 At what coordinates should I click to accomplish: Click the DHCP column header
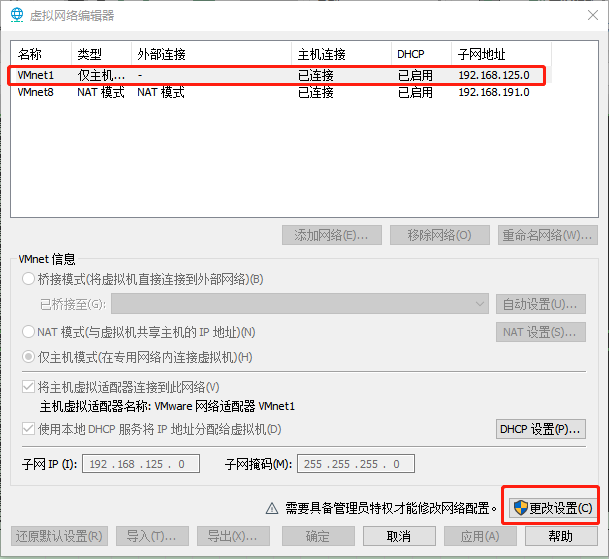click(x=421, y=54)
